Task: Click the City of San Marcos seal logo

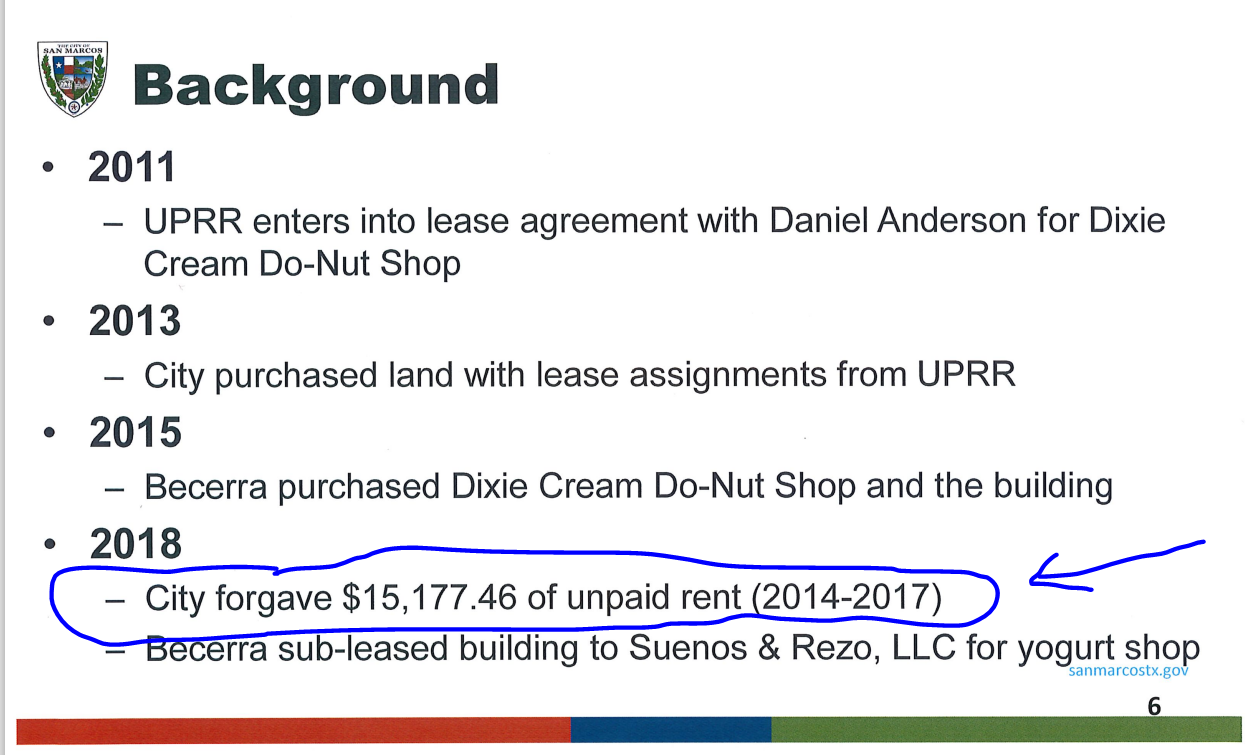Action: click(x=72, y=79)
